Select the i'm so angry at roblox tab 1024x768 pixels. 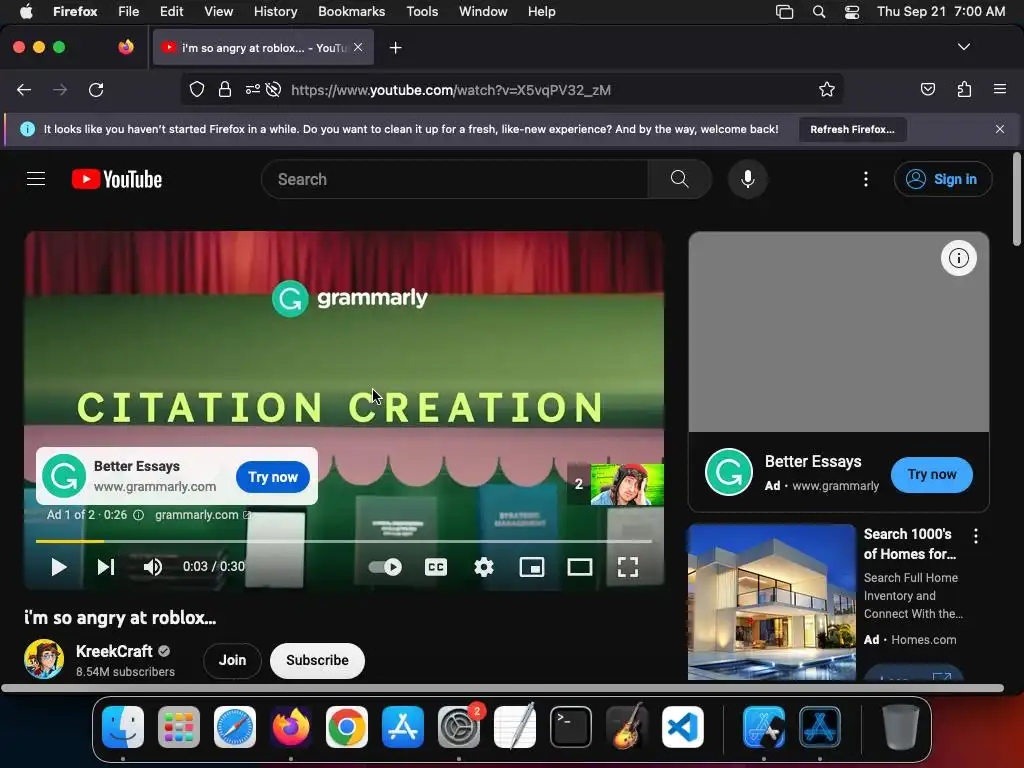point(263,48)
